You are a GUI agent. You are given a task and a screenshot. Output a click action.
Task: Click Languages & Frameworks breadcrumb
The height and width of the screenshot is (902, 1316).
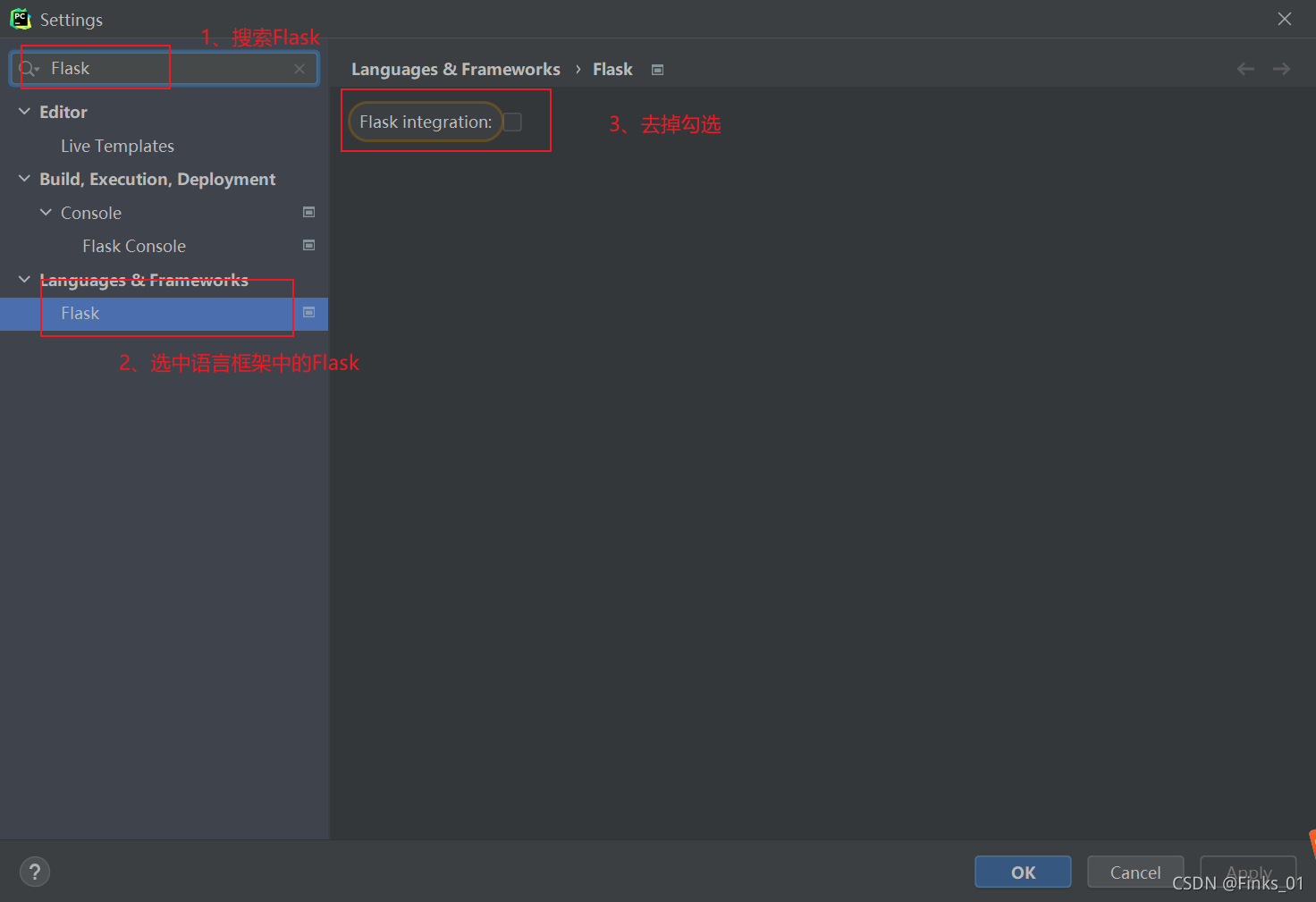pos(456,70)
